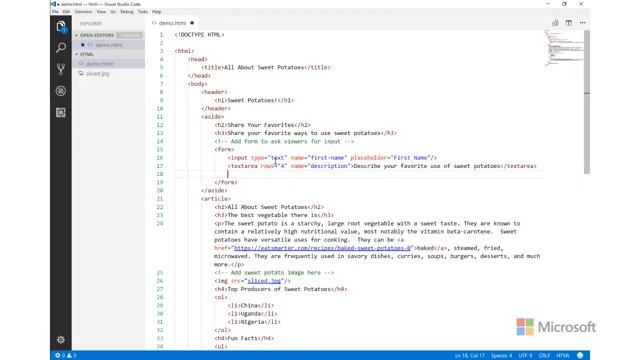This screenshot has width=640, height=360.
Task: Click the feedback smiley in status bar
Action: [580, 356]
